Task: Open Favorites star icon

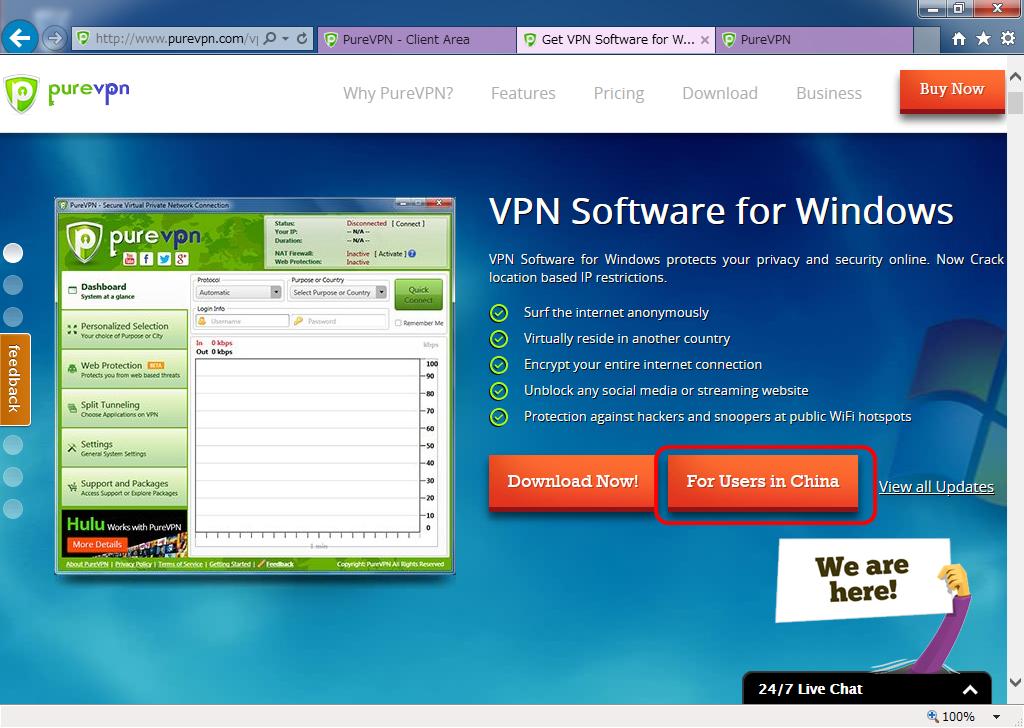Action: [983, 39]
